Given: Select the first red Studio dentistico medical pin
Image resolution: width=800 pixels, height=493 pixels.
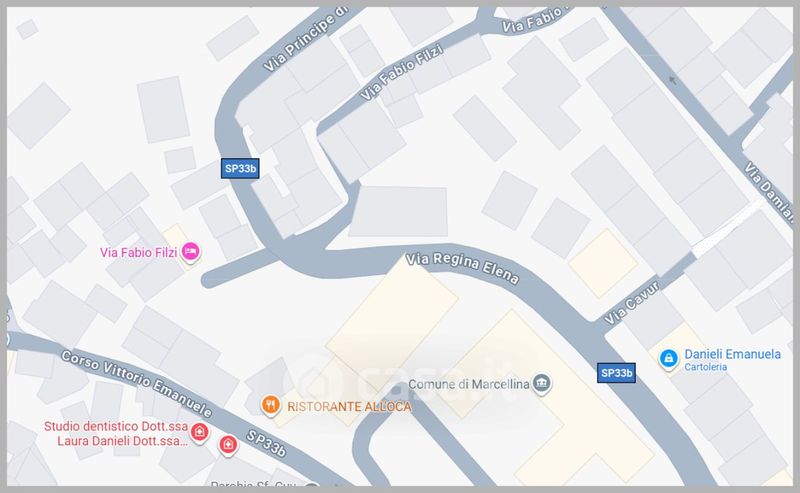Looking at the screenshot, I should (x=199, y=433).
